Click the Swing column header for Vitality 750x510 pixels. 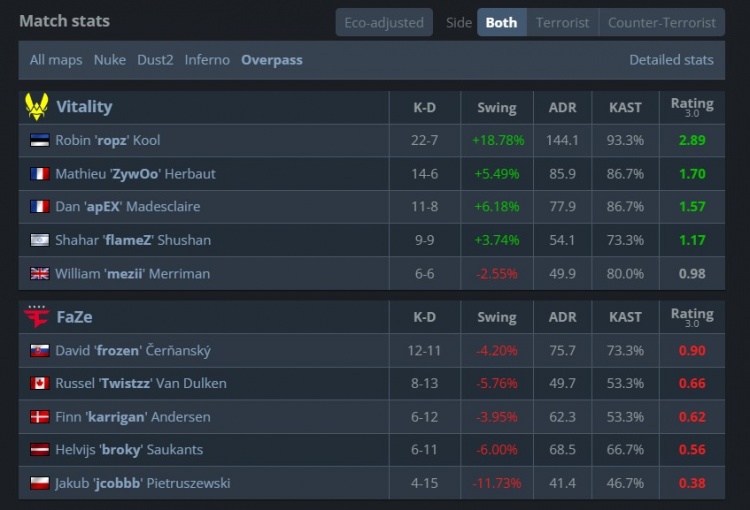(497, 108)
